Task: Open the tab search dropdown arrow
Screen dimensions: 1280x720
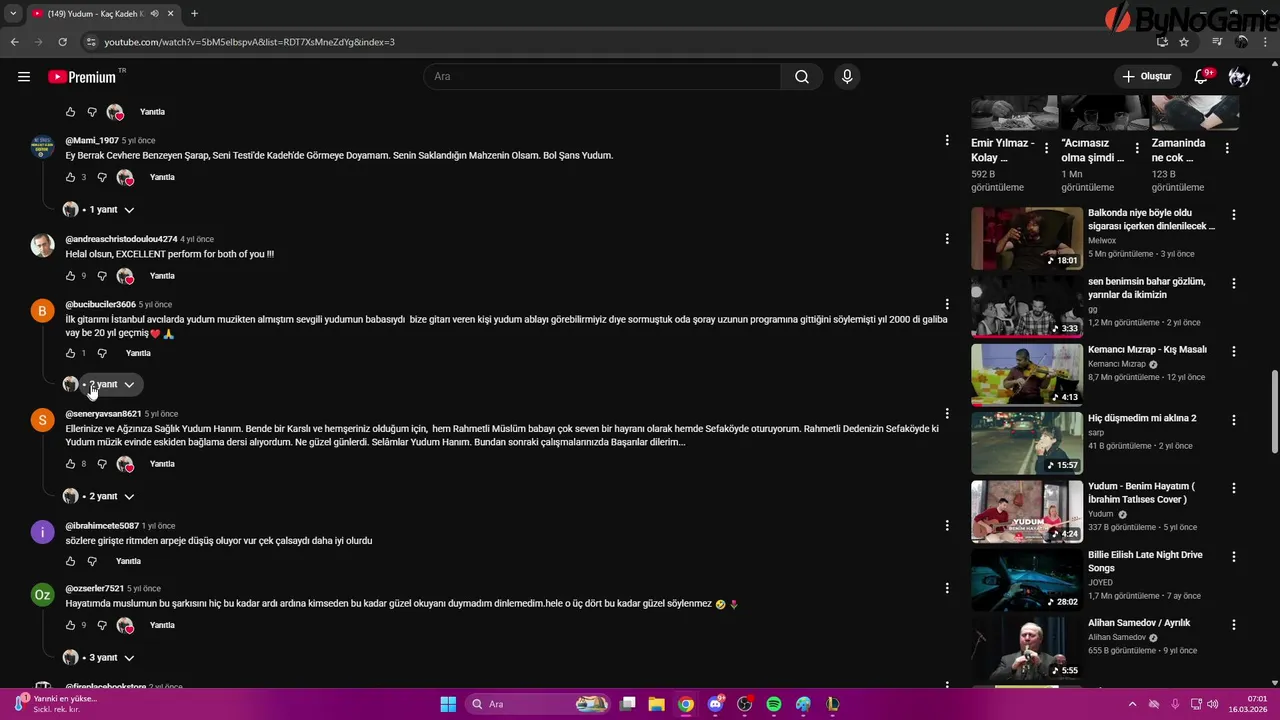Action: (x=13, y=13)
